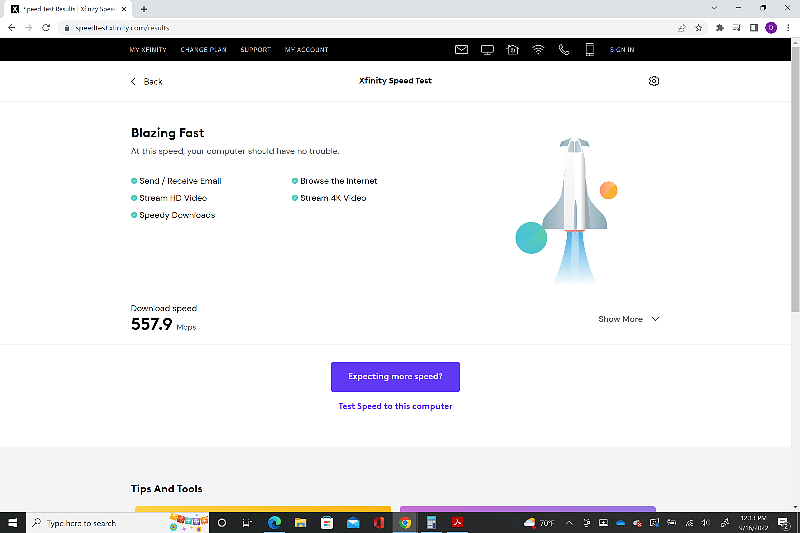The width and height of the screenshot is (800, 533).
Task: Click Test Speed to this computer link
Action: point(395,406)
